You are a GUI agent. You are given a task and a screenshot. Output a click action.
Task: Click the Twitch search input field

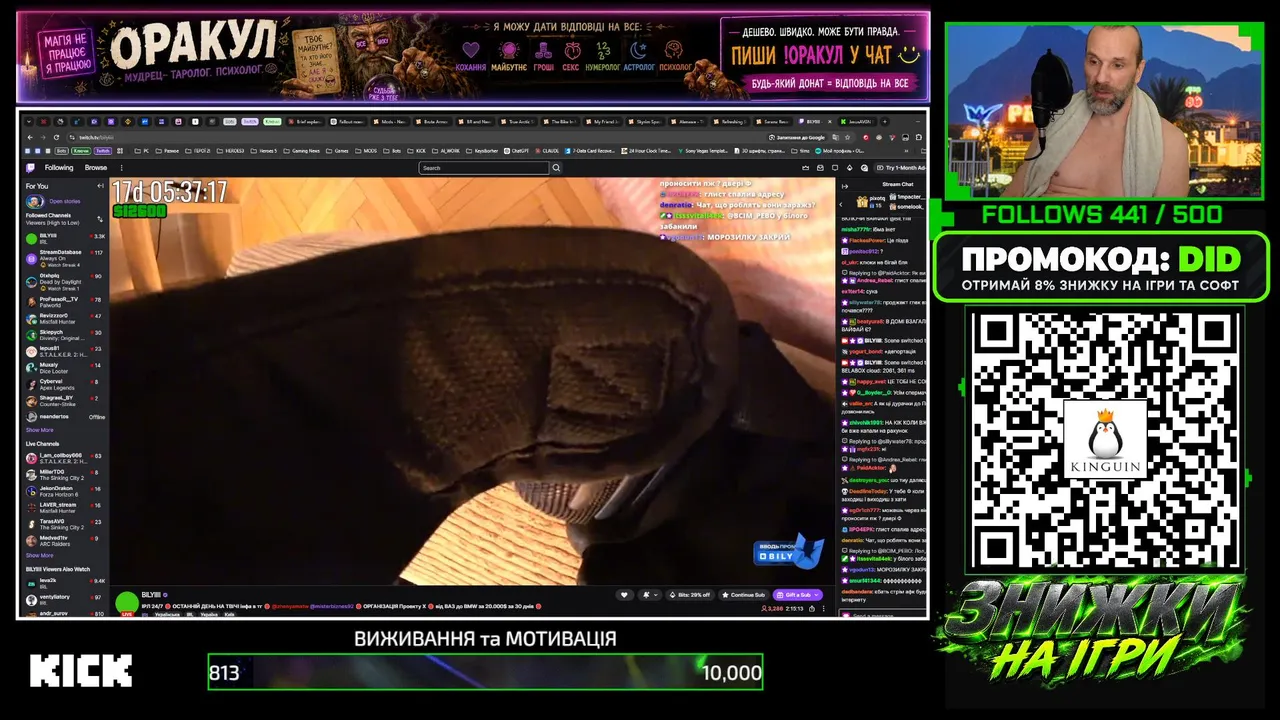coord(484,168)
